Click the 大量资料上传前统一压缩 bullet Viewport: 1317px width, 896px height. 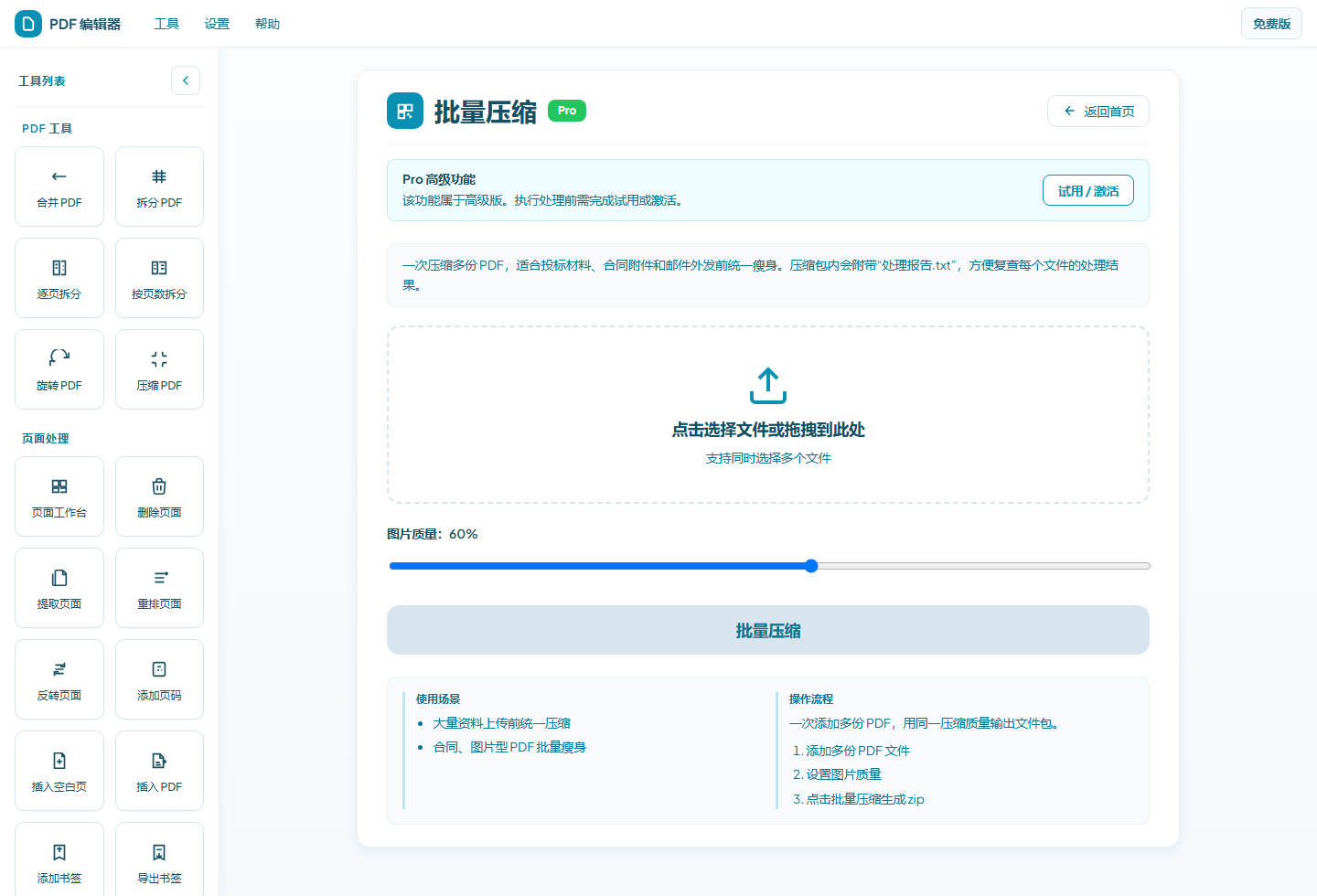[501, 723]
